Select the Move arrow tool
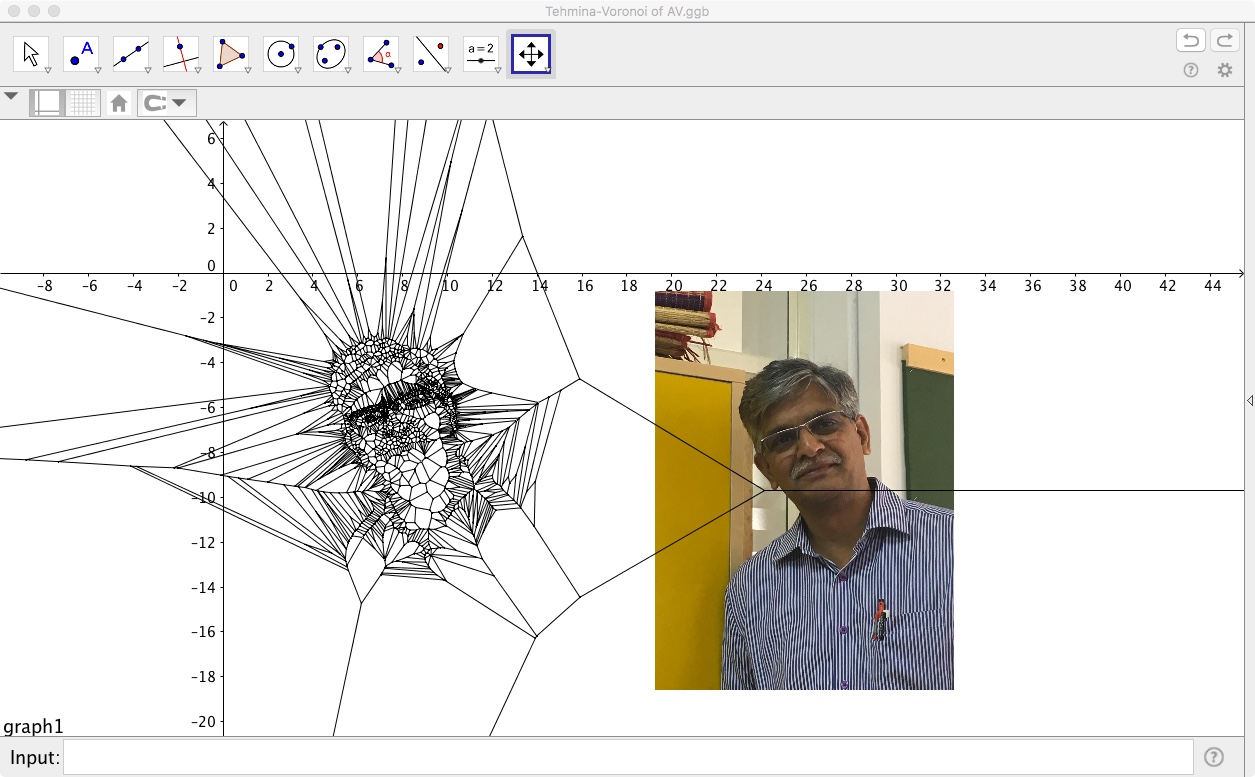The width and height of the screenshot is (1255, 777). tap(31, 54)
